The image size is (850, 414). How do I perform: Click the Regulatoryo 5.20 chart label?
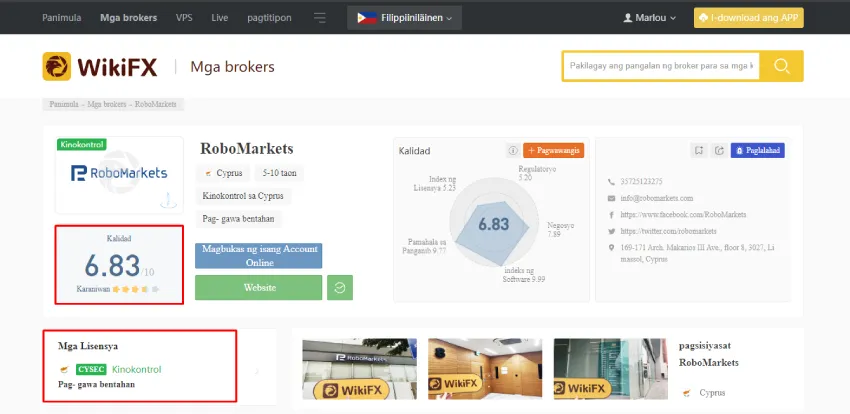pos(537,173)
